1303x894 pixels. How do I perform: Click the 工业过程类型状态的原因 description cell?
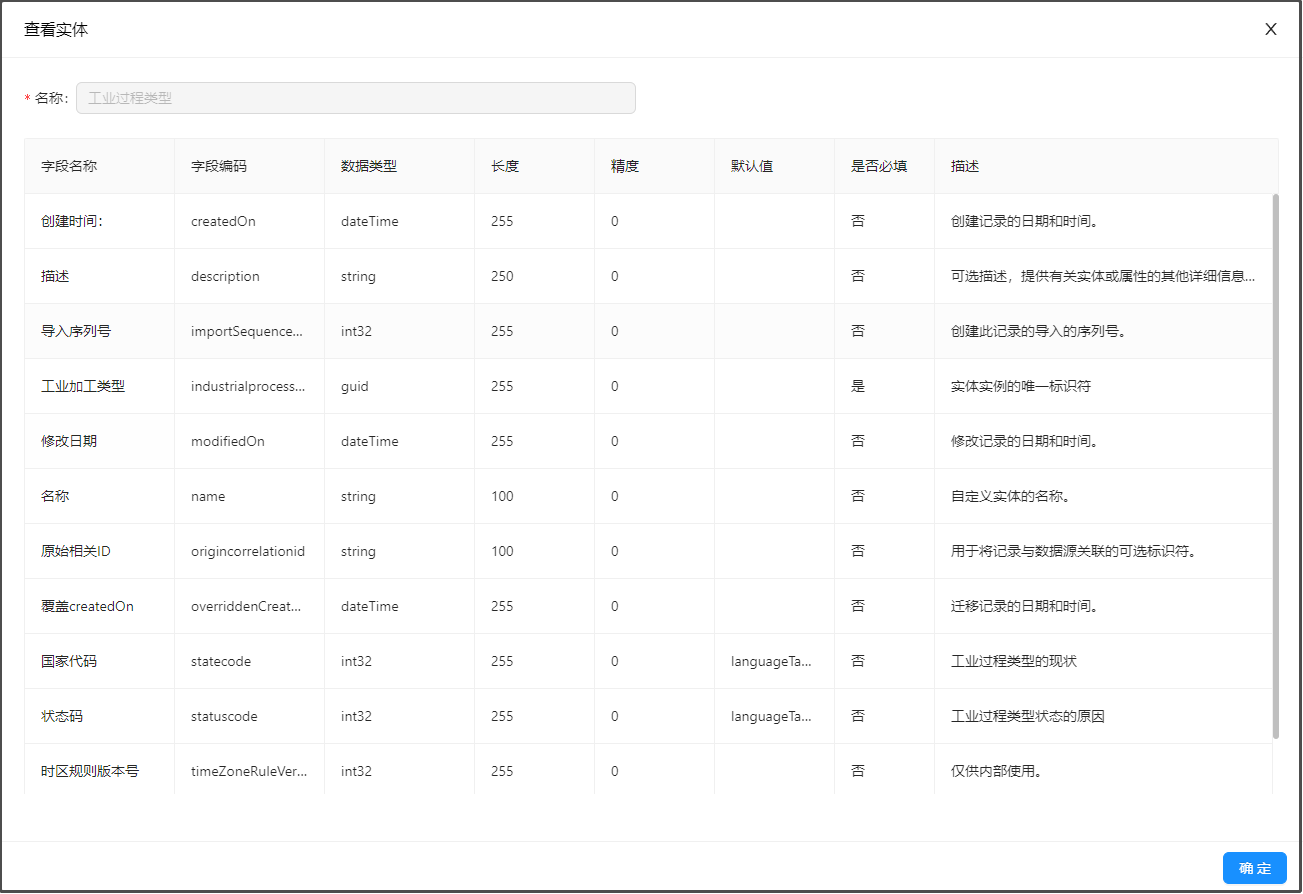click(1027, 716)
